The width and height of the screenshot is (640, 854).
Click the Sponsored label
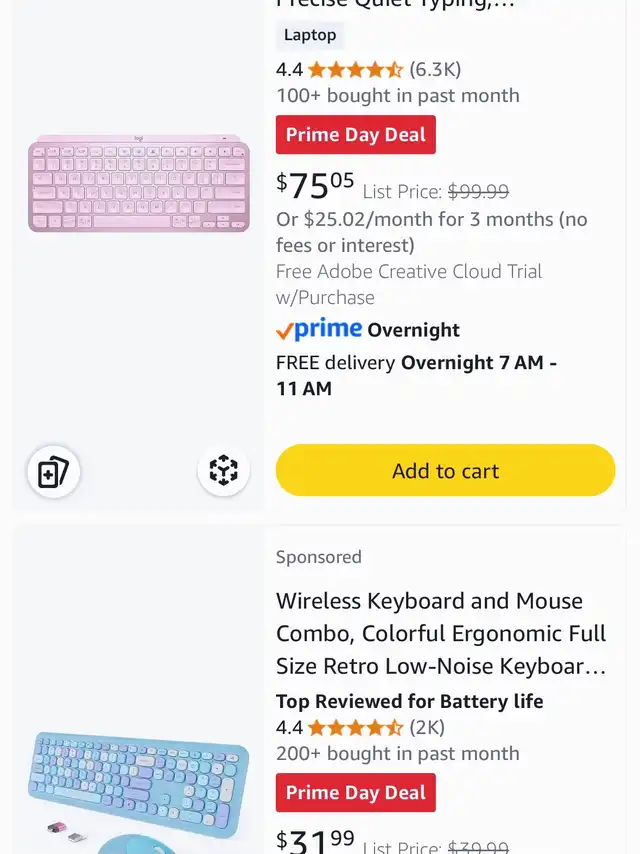[319, 557]
